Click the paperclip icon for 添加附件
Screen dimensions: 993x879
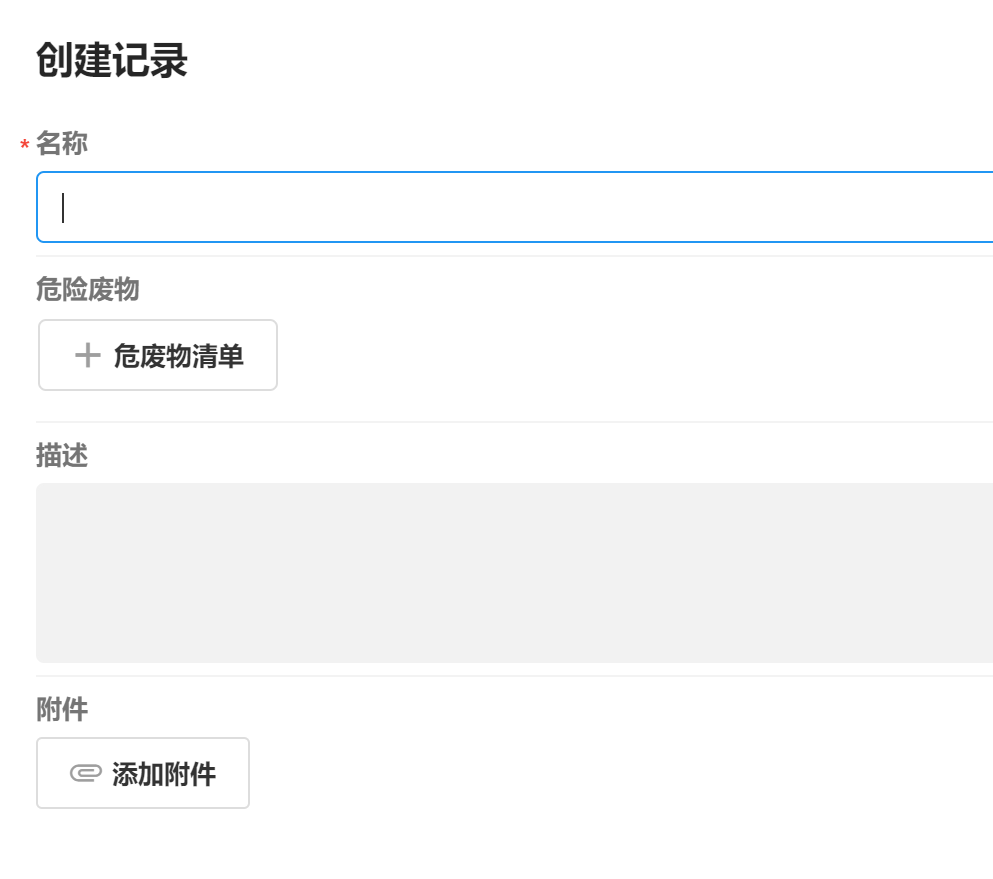click(86, 773)
